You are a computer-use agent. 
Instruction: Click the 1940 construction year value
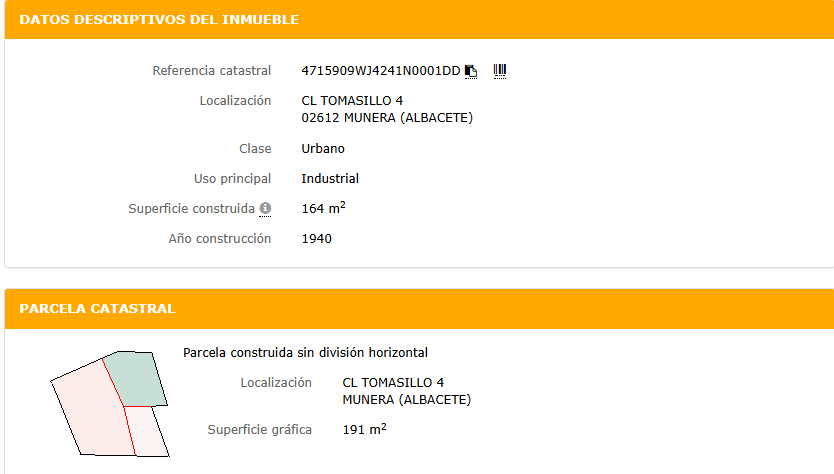tap(316, 239)
